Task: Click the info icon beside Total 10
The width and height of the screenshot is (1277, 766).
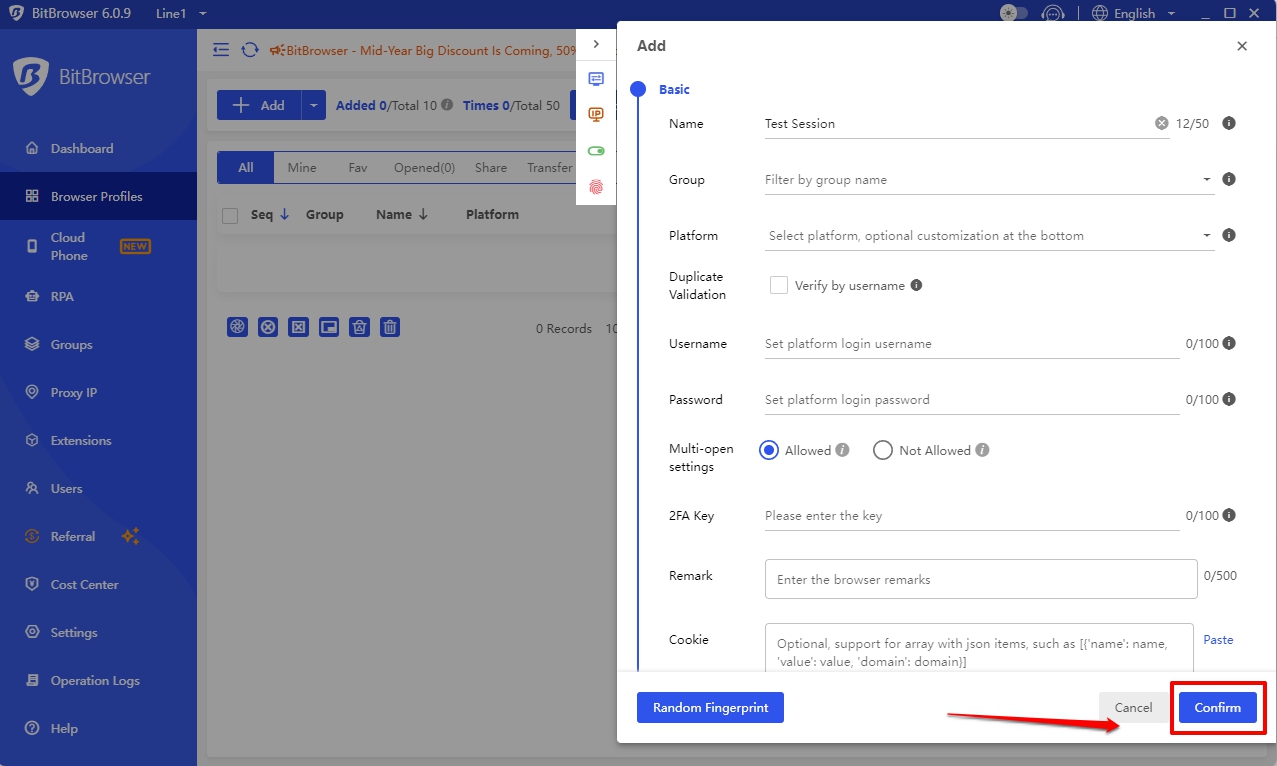Action: tap(447, 105)
